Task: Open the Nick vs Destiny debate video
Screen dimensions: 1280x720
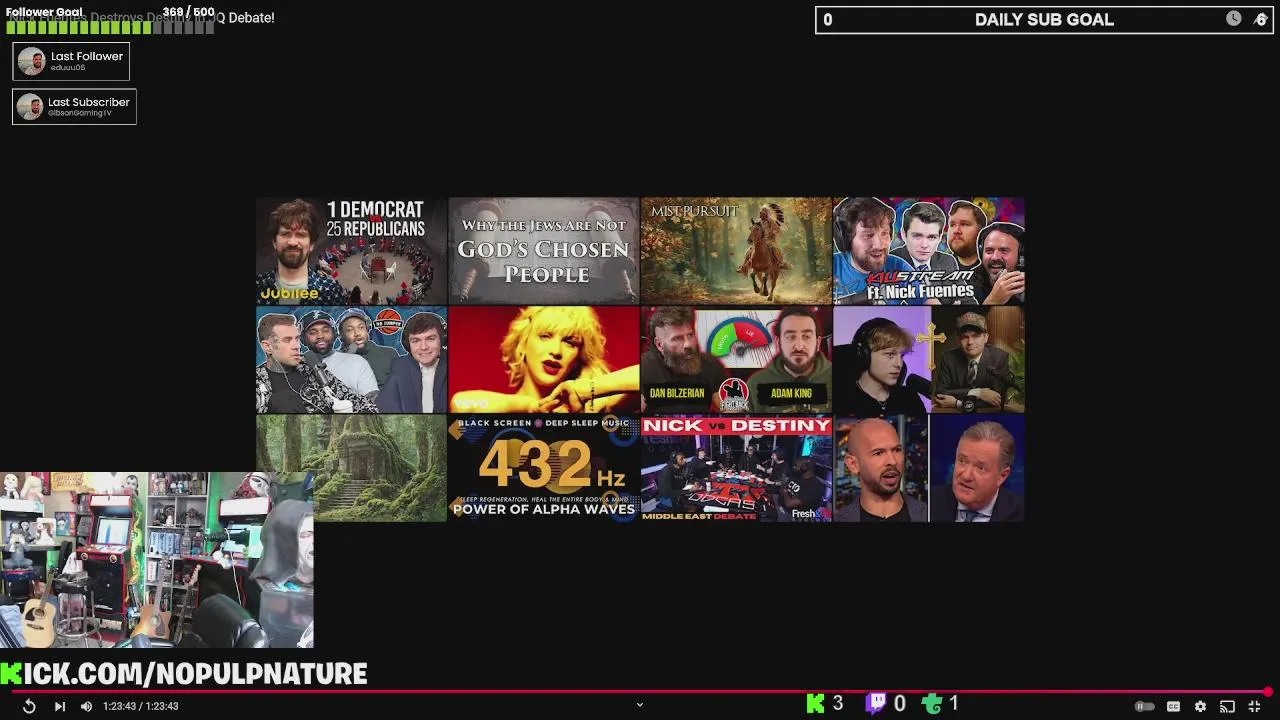Action: pyautogui.click(x=736, y=468)
